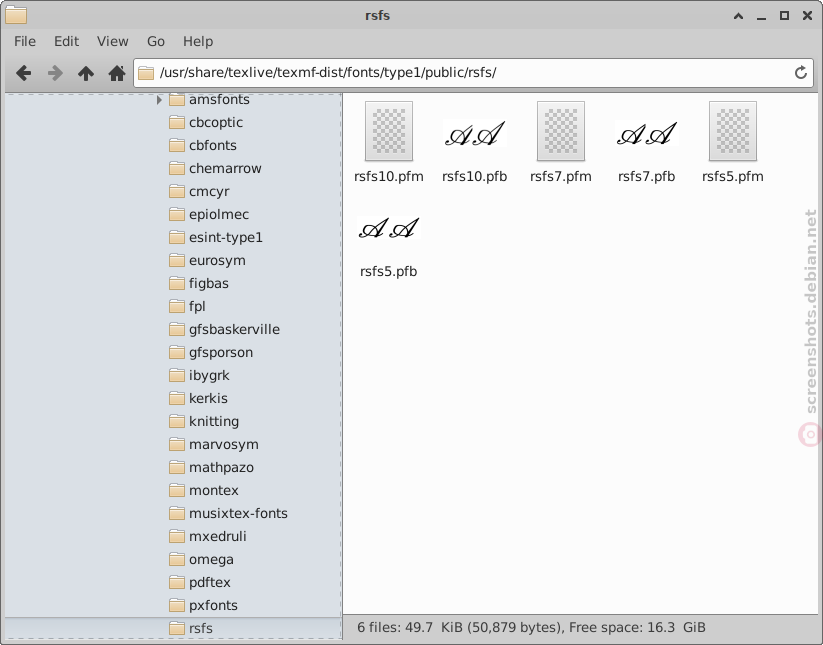Screen dimensions: 823x645
Task: Select omega in the folder tree
Action: (x=211, y=559)
